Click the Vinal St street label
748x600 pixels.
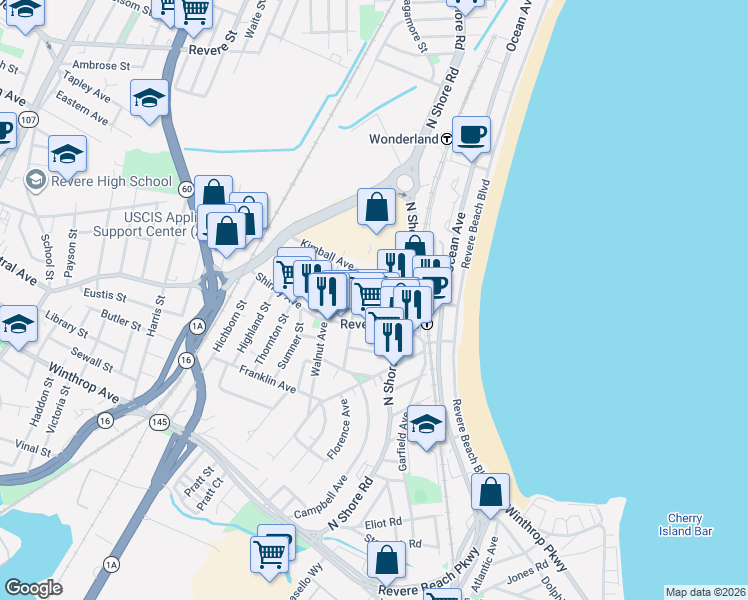[33, 448]
